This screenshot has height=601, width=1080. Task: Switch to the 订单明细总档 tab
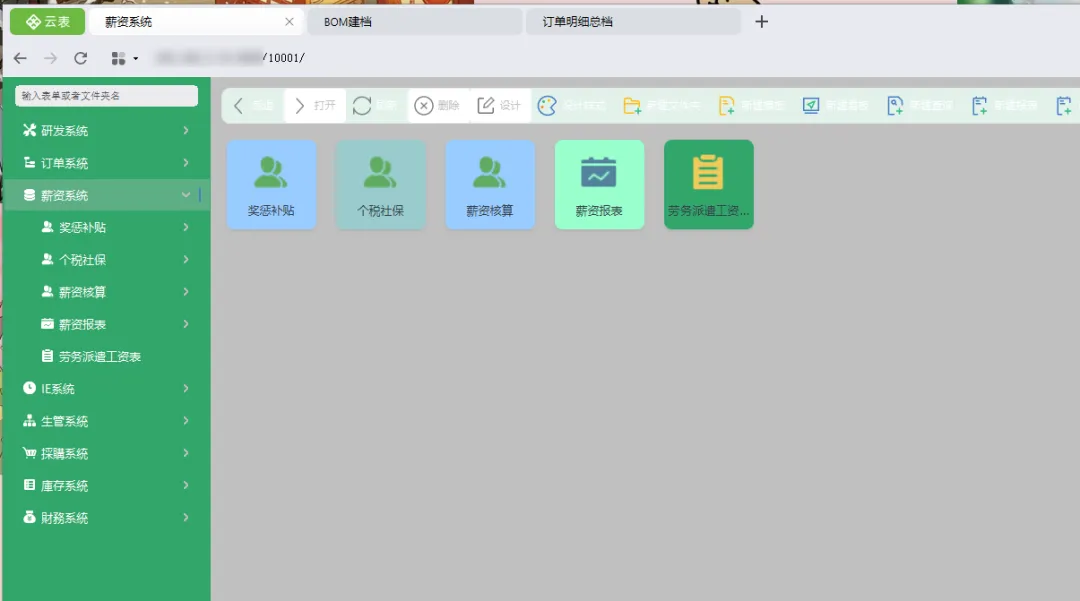pyautogui.click(x=632, y=21)
